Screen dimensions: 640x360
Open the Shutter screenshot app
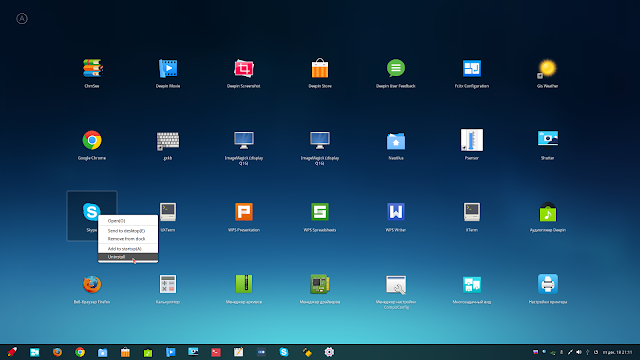click(547, 140)
